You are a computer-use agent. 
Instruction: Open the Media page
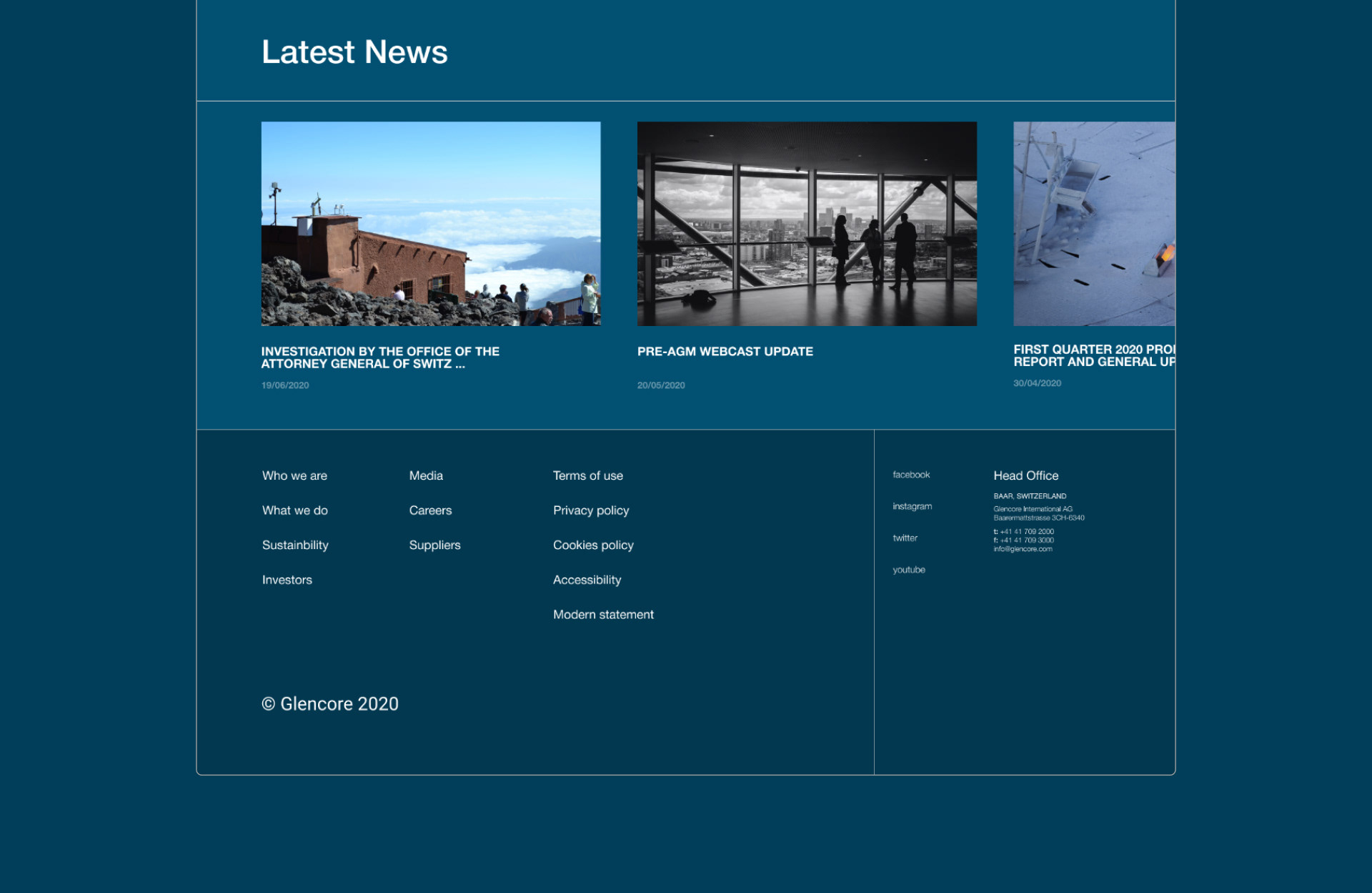point(426,475)
